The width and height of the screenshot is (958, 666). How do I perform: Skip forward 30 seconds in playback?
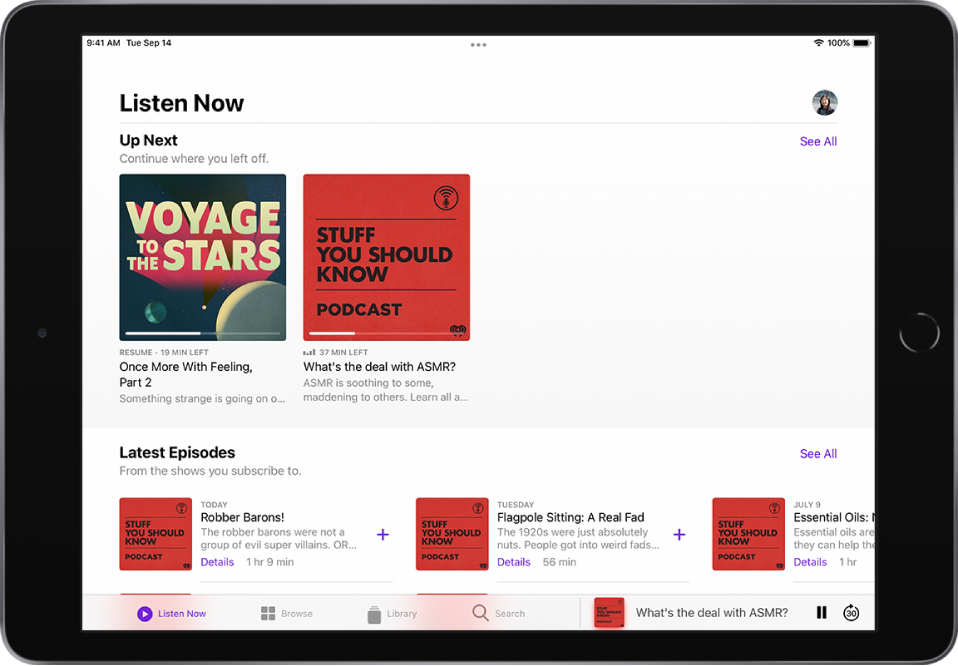tap(851, 612)
